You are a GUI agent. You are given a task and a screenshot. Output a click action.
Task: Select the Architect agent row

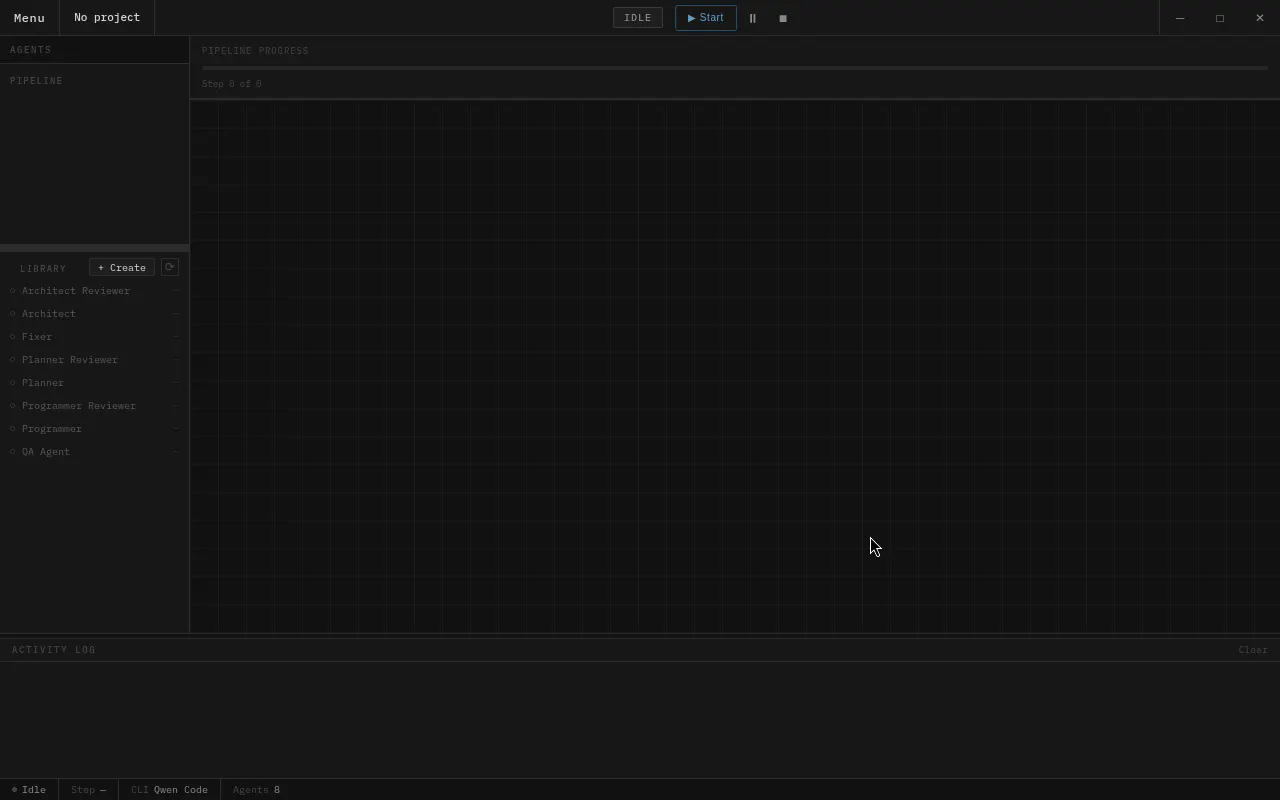tap(94, 314)
